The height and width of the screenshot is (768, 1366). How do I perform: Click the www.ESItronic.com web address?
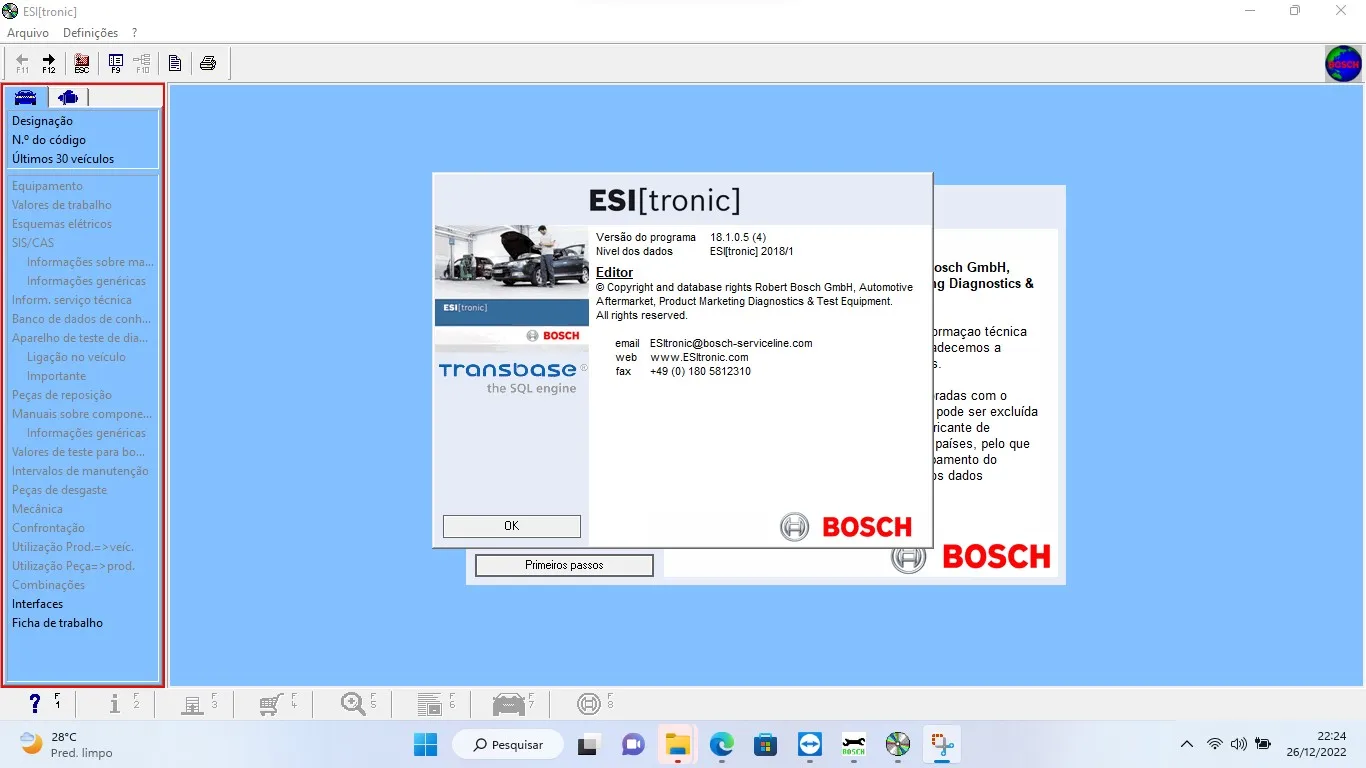pyautogui.click(x=699, y=357)
